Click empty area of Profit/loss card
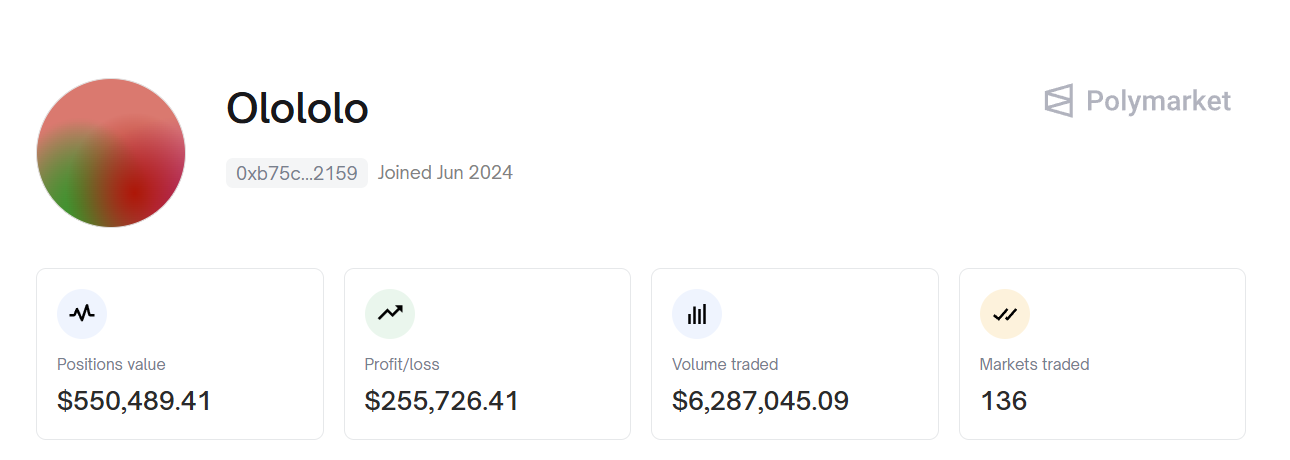 (x=540, y=320)
